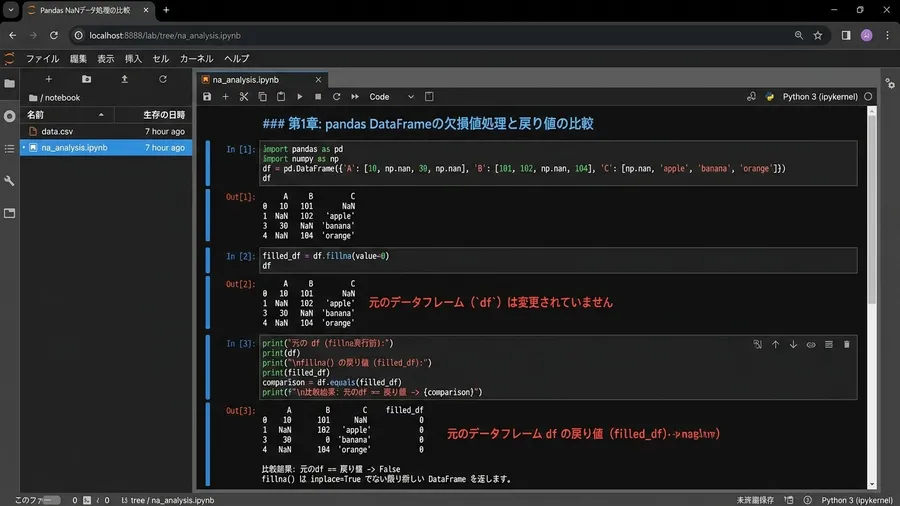Duplicate cell with the cell toolbar icon
The image size is (900, 506).
point(758,344)
